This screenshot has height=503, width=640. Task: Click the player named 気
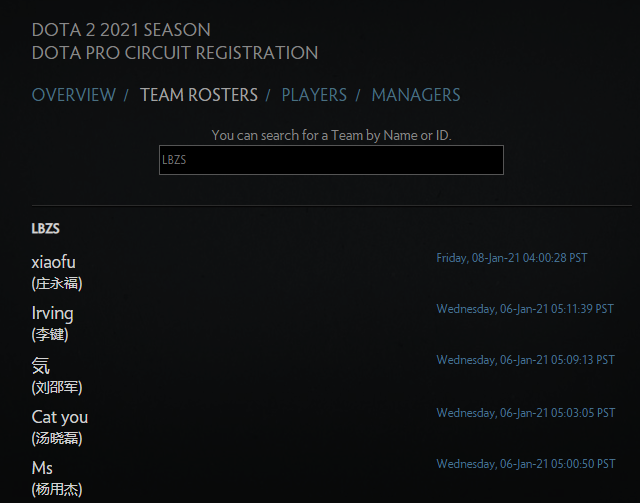pos(41,365)
